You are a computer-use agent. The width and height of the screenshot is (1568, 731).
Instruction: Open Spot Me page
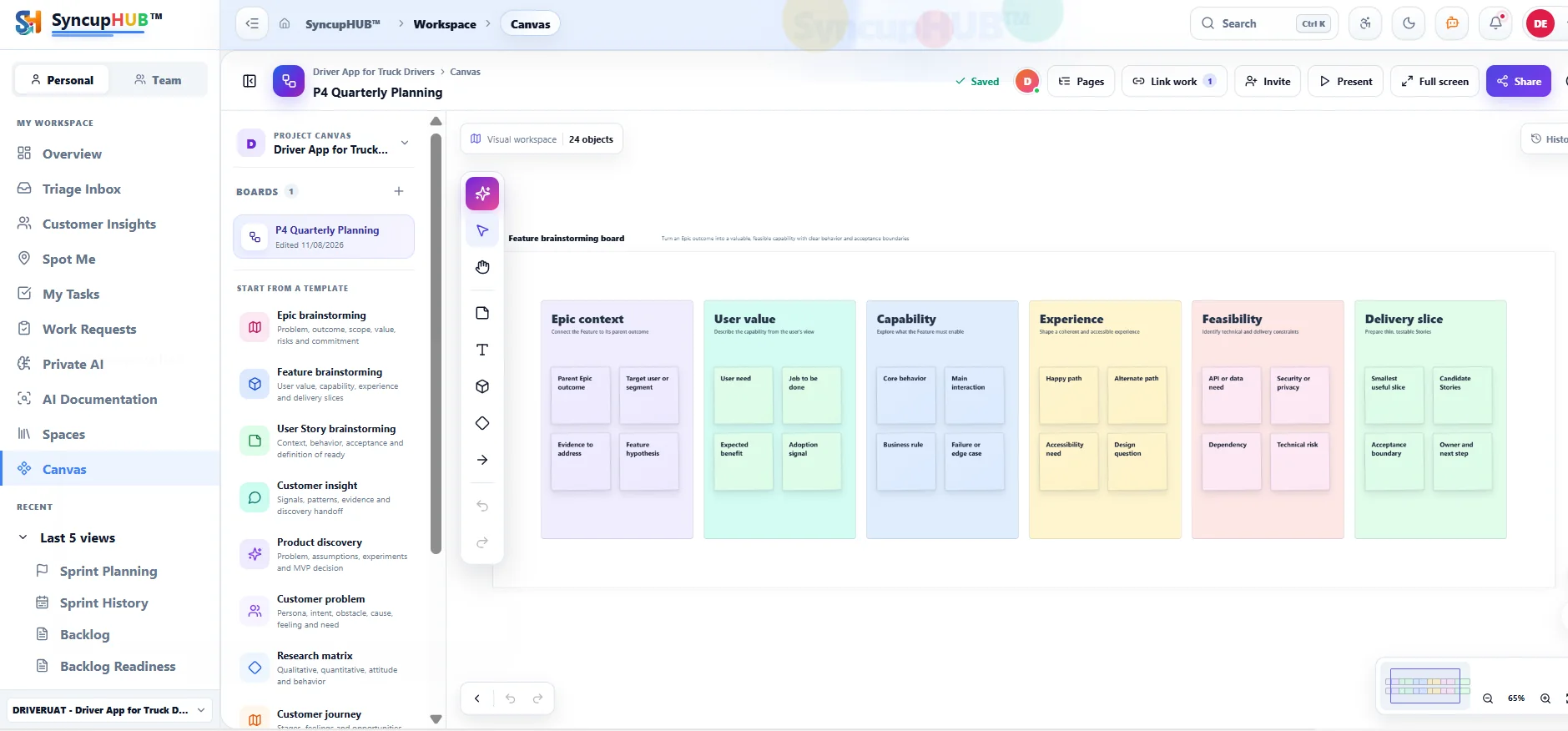[109, 259]
